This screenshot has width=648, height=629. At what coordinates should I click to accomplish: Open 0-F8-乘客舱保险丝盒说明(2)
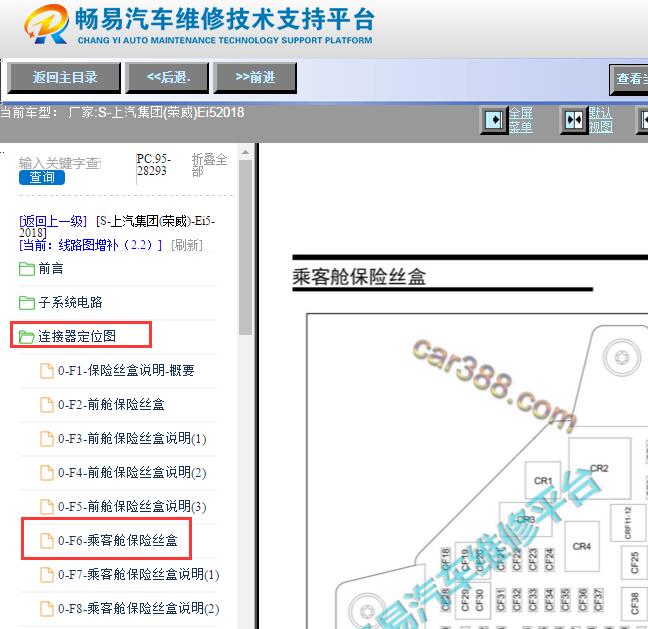[x=138, y=608]
